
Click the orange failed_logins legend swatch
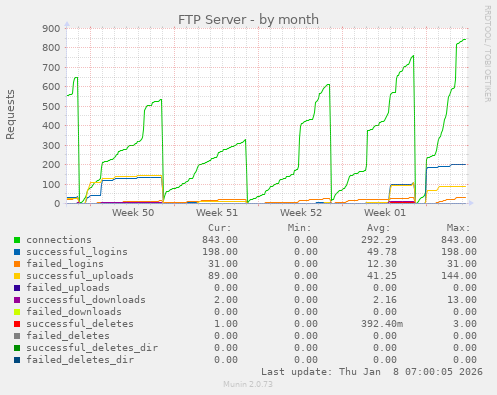pyautogui.click(x=17, y=264)
